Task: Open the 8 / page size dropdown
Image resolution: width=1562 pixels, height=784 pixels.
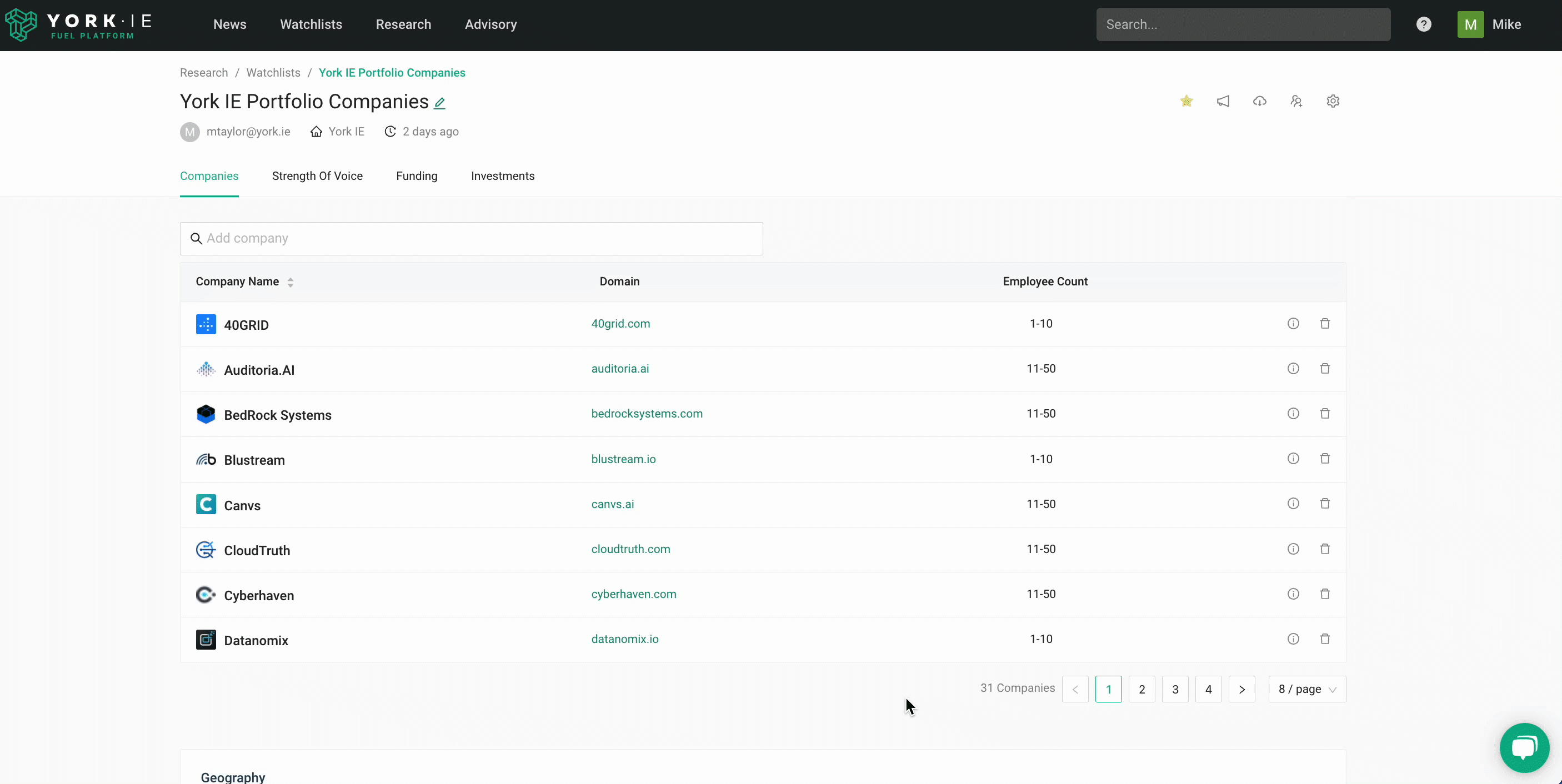Action: [1308, 690]
